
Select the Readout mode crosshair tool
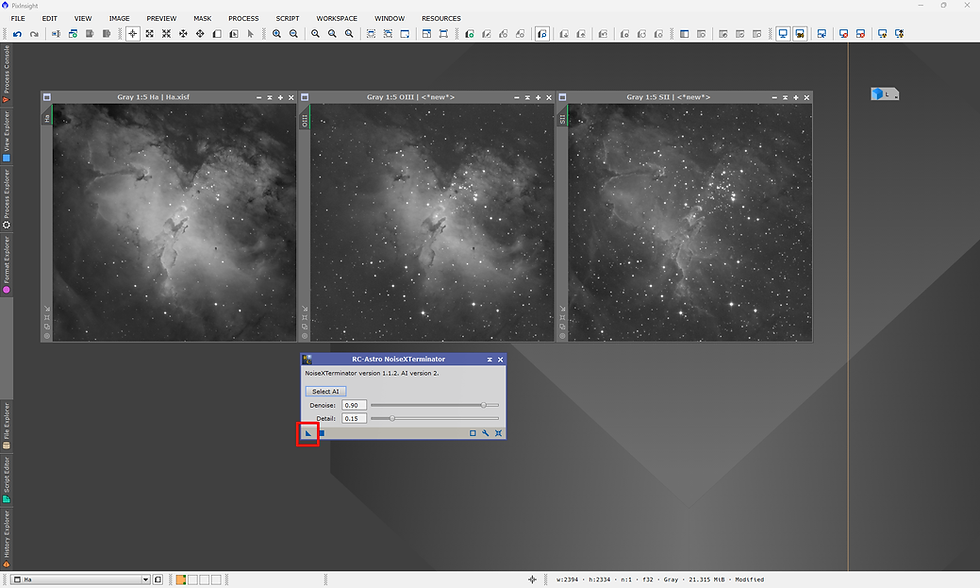132,34
